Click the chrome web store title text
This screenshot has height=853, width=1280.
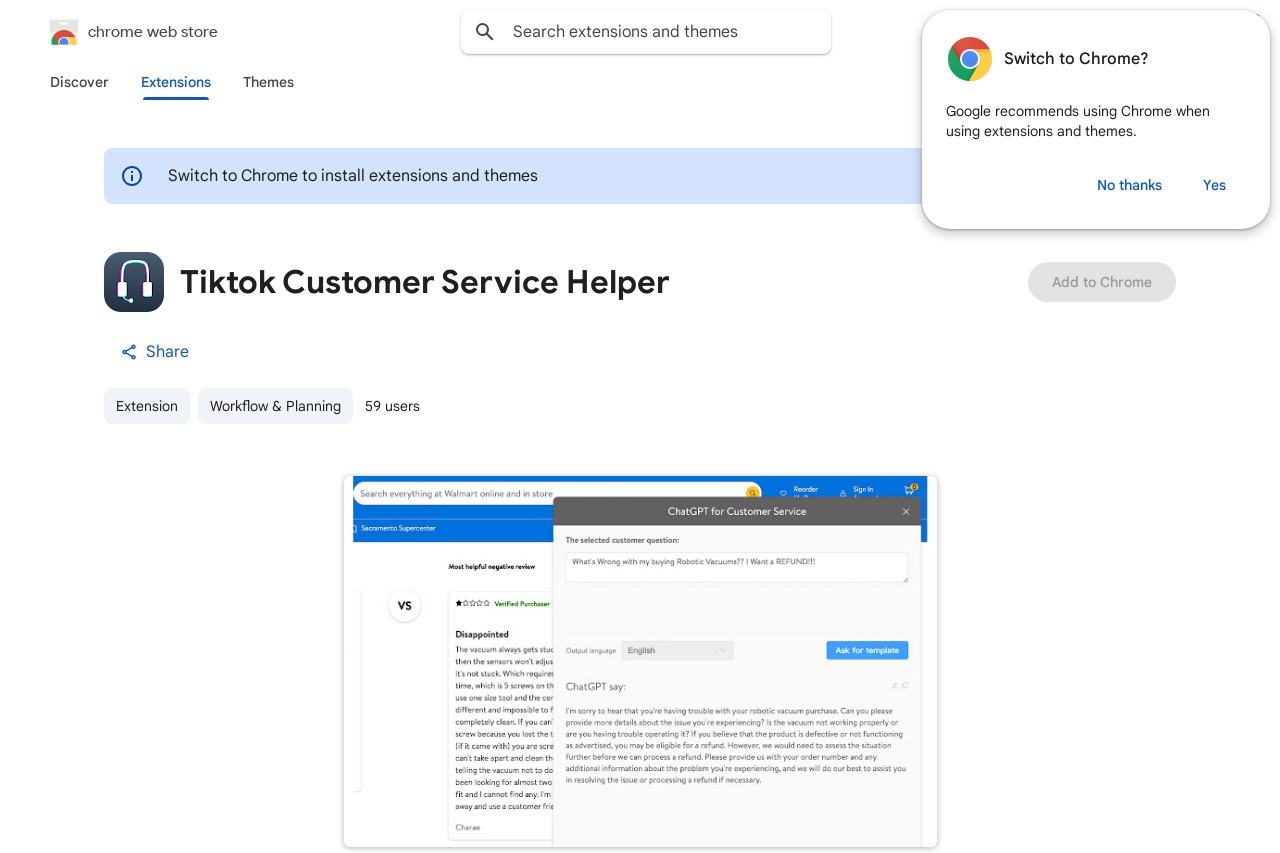pyautogui.click(x=153, y=32)
